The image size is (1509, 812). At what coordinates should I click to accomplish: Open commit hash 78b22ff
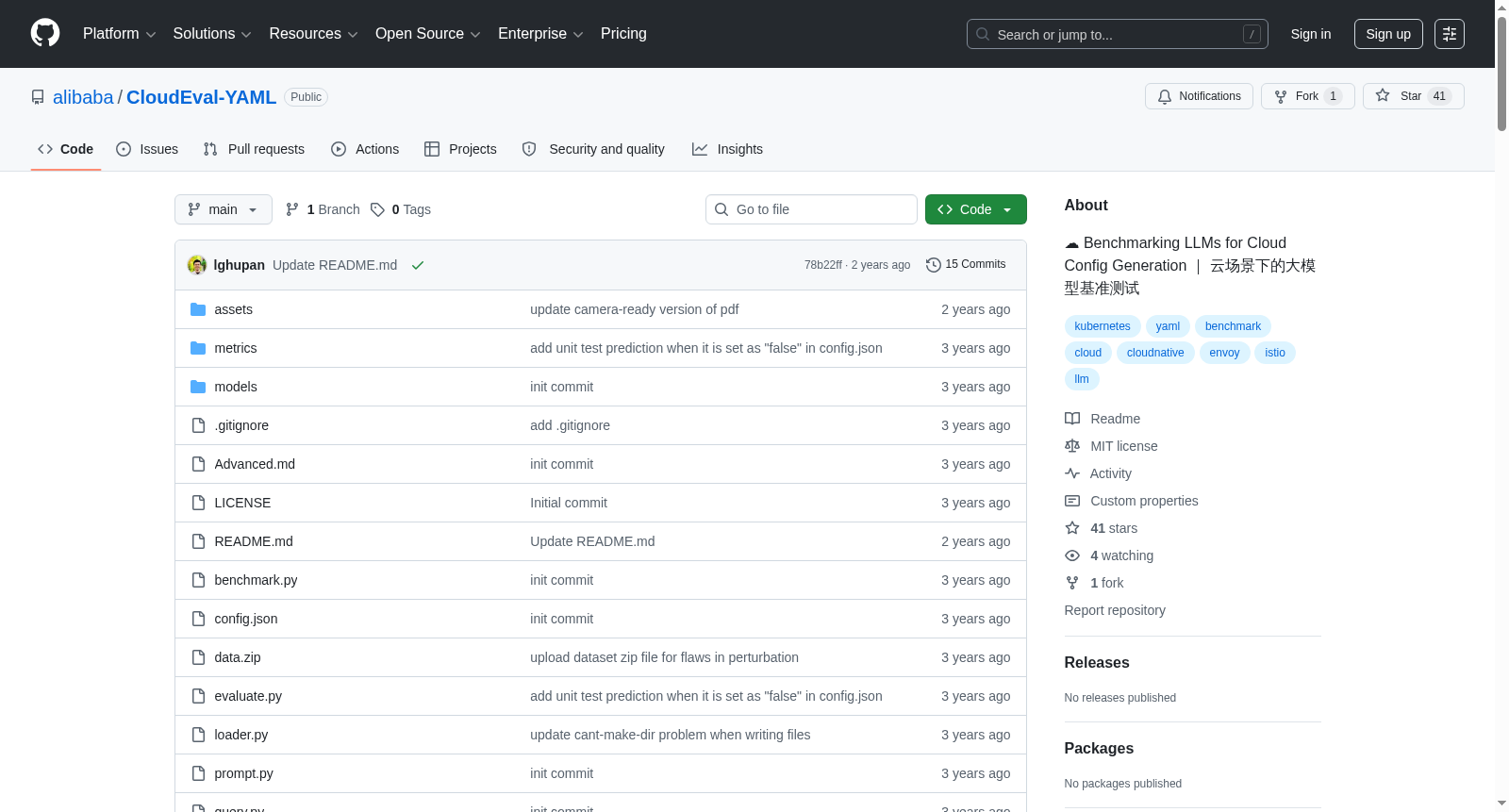823,265
